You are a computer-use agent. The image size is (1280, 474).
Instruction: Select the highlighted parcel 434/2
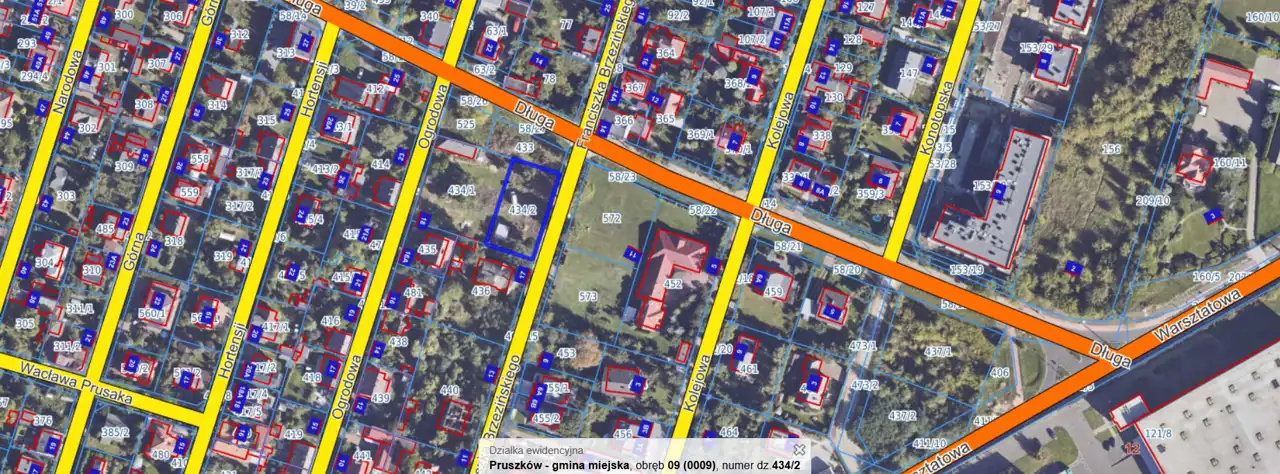point(522,210)
